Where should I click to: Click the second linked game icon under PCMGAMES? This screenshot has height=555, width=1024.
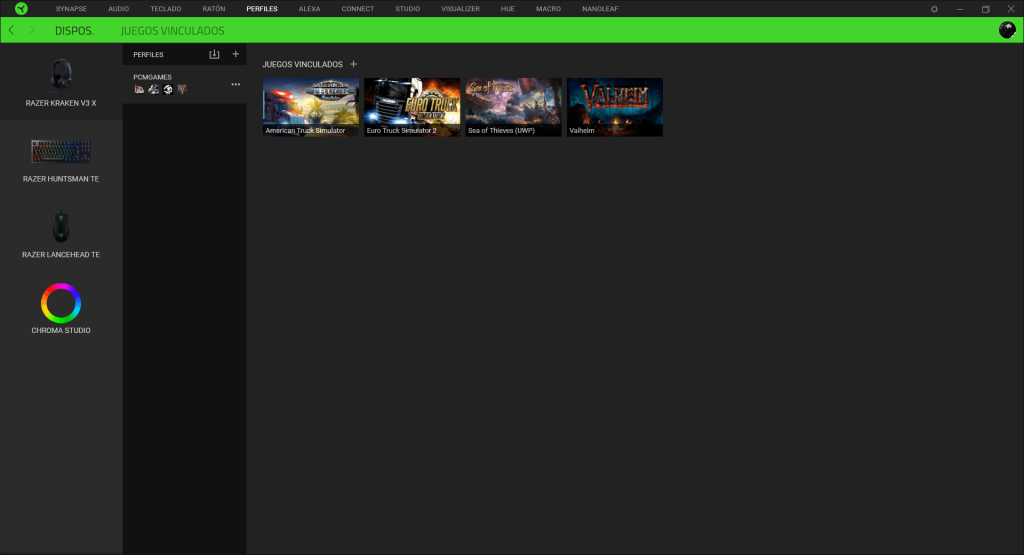click(x=153, y=89)
